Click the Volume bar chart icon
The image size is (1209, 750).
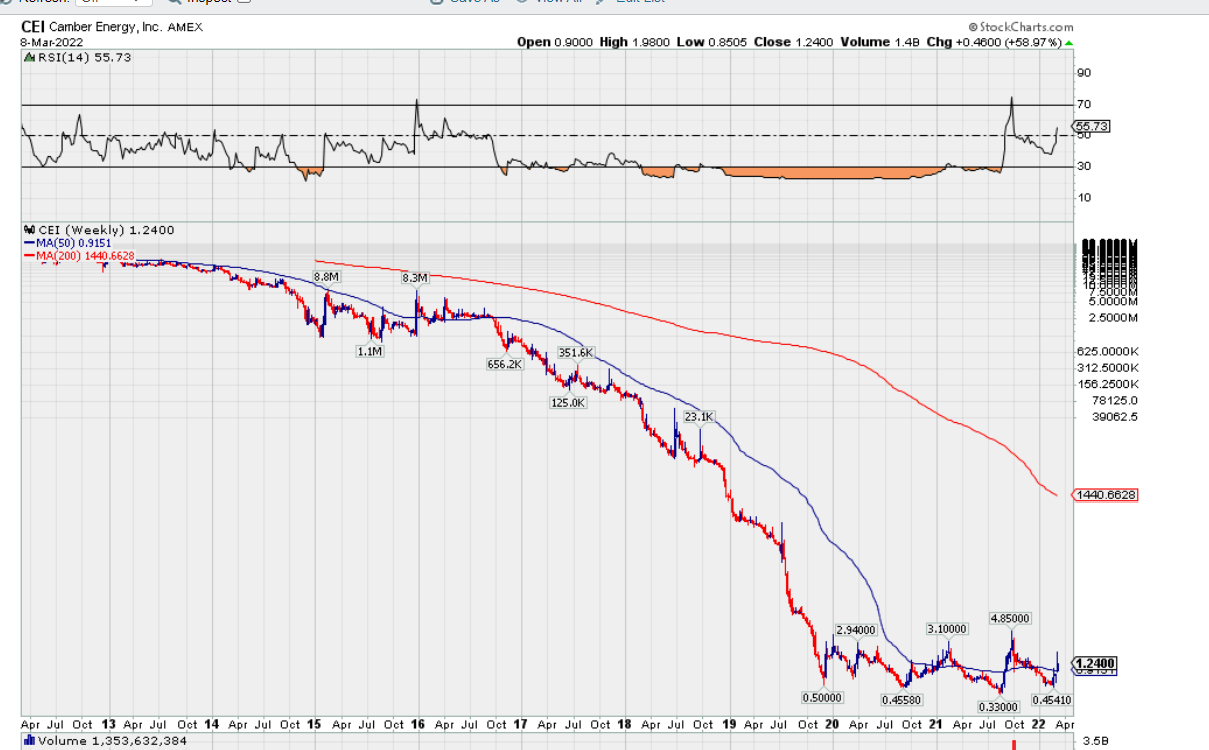point(28,741)
